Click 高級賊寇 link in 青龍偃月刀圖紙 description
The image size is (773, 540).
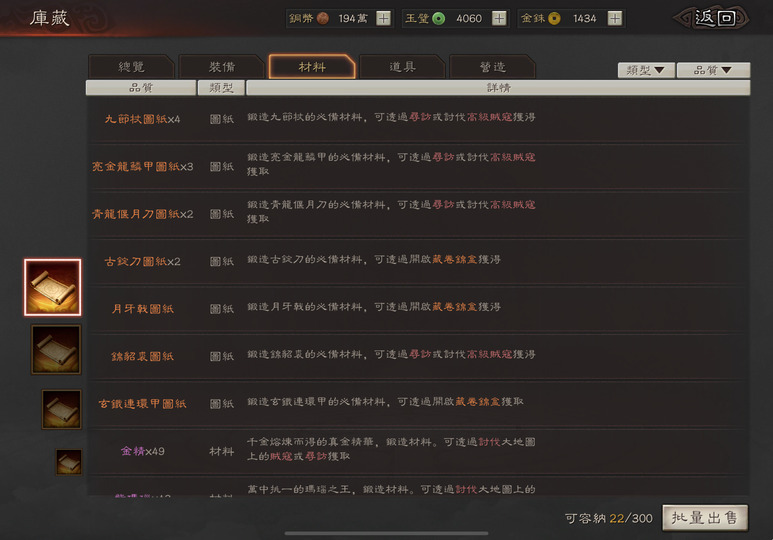click(513, 204)
